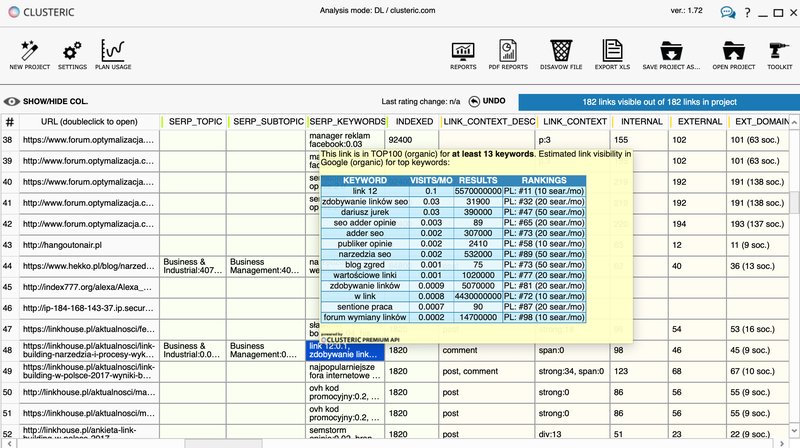The height and width of the screenshot is (448, 800).
Task: Click 'span:0' link context in row 48
Action: pyautogui.click(x=572, y=350)
